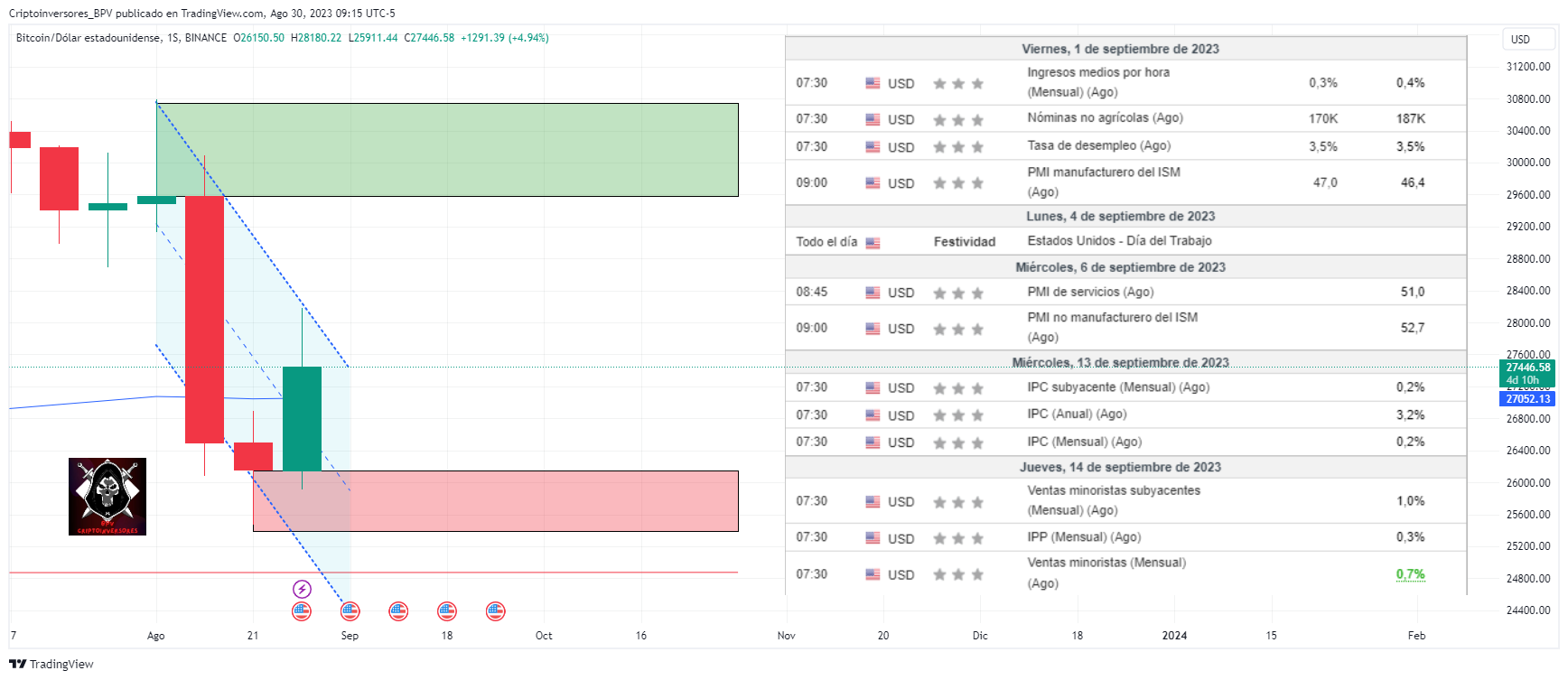The image size is (1568, 680).
Task: Click the '2024' label on the time axis
Action: tap(1174, 636)
